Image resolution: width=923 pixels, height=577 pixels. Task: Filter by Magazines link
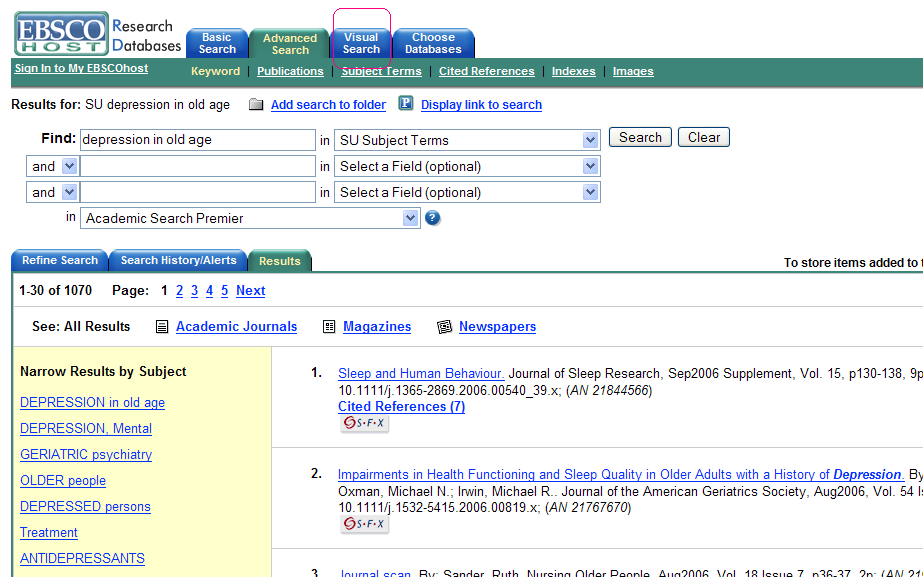pos(377,327)
